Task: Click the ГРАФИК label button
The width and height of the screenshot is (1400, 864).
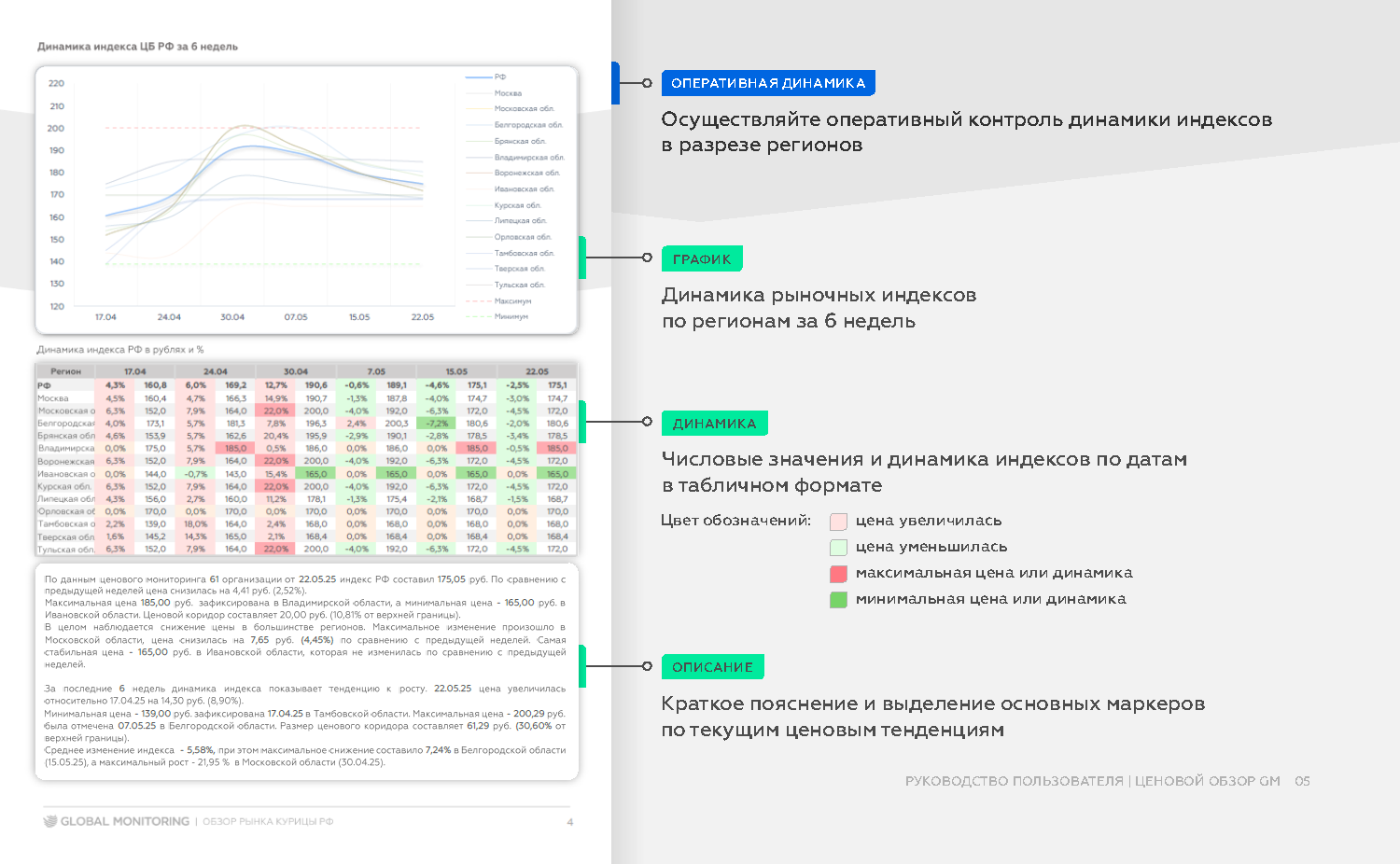Action: pyautogui.click(x=702, y=258)
